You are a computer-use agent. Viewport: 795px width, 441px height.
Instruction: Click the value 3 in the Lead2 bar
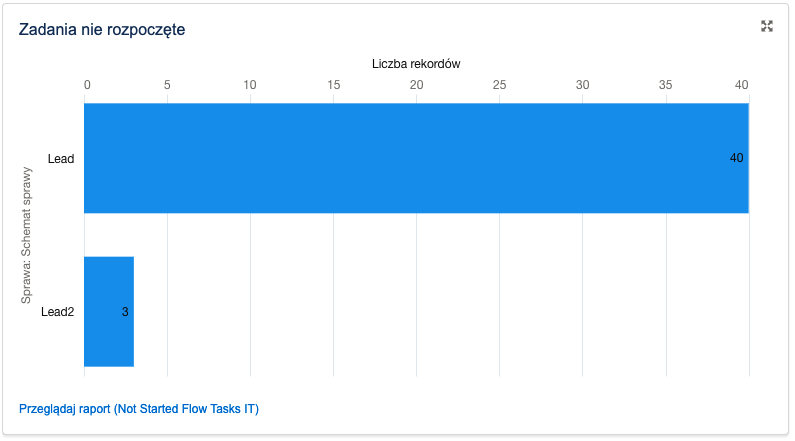(x=125, y=312)
